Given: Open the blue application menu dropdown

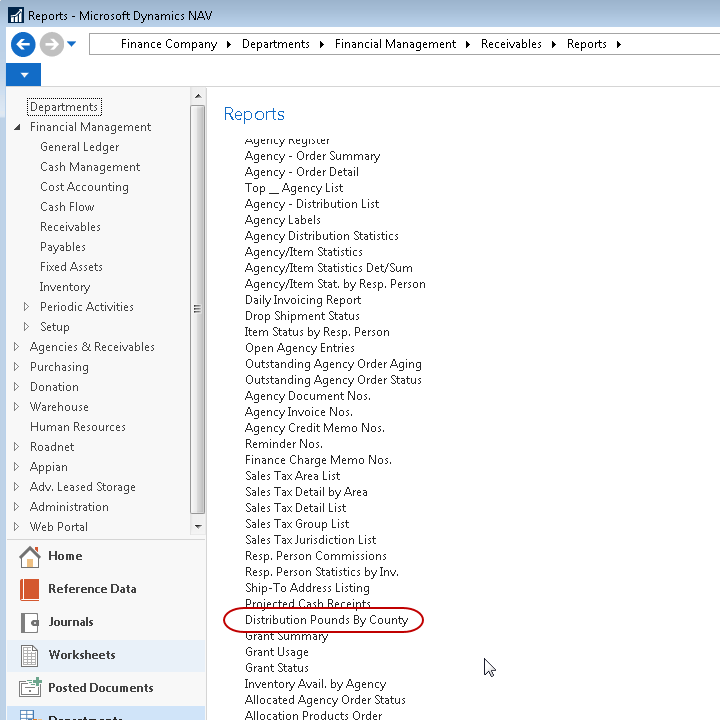Looking at the screenshot, I should click(x=23, y=76).
